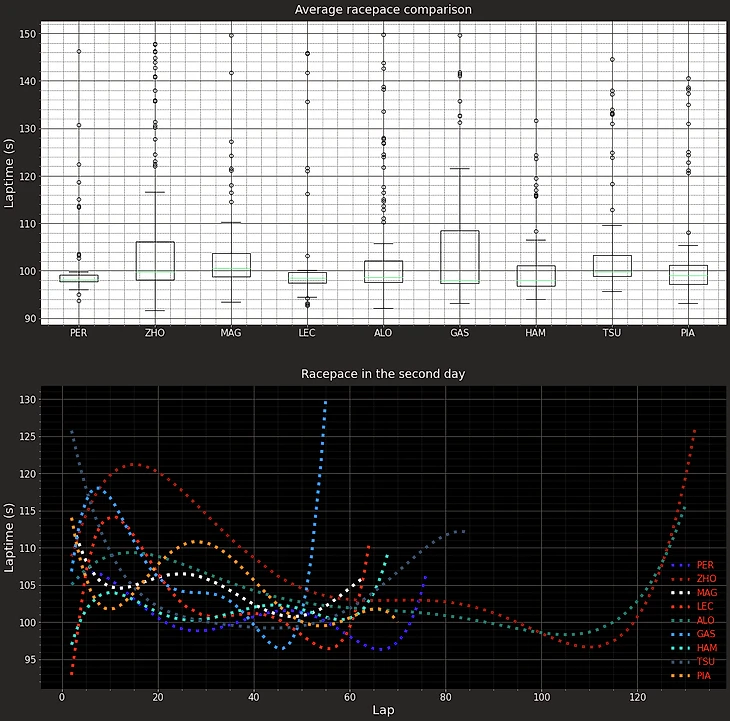Click the 120 tick on the Lap axis
Viewport: 730px width, 721px height.
coord(637,696)
